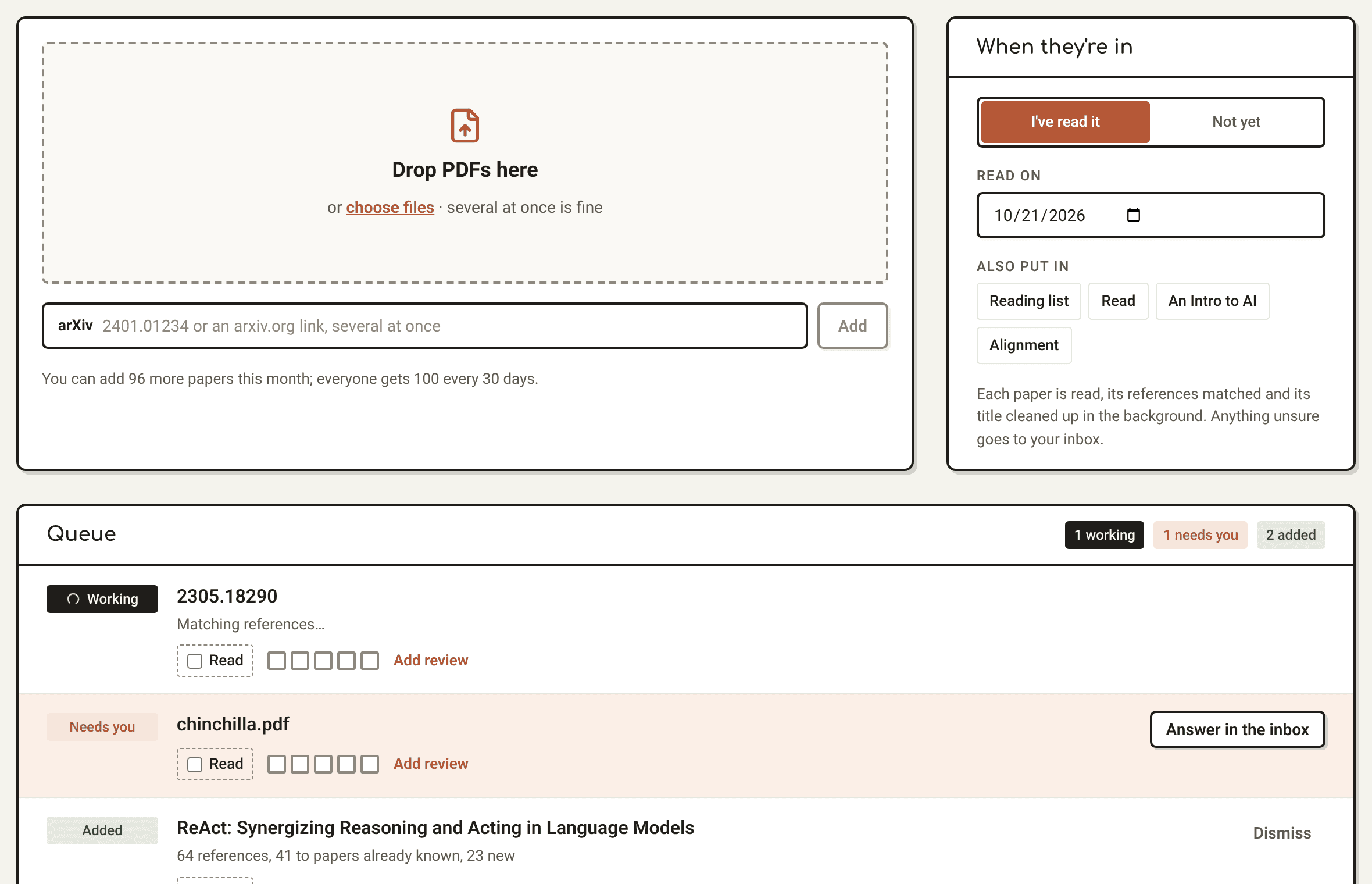
Task: Click the Drop PDFs here heading
Action: pos(465,170)
